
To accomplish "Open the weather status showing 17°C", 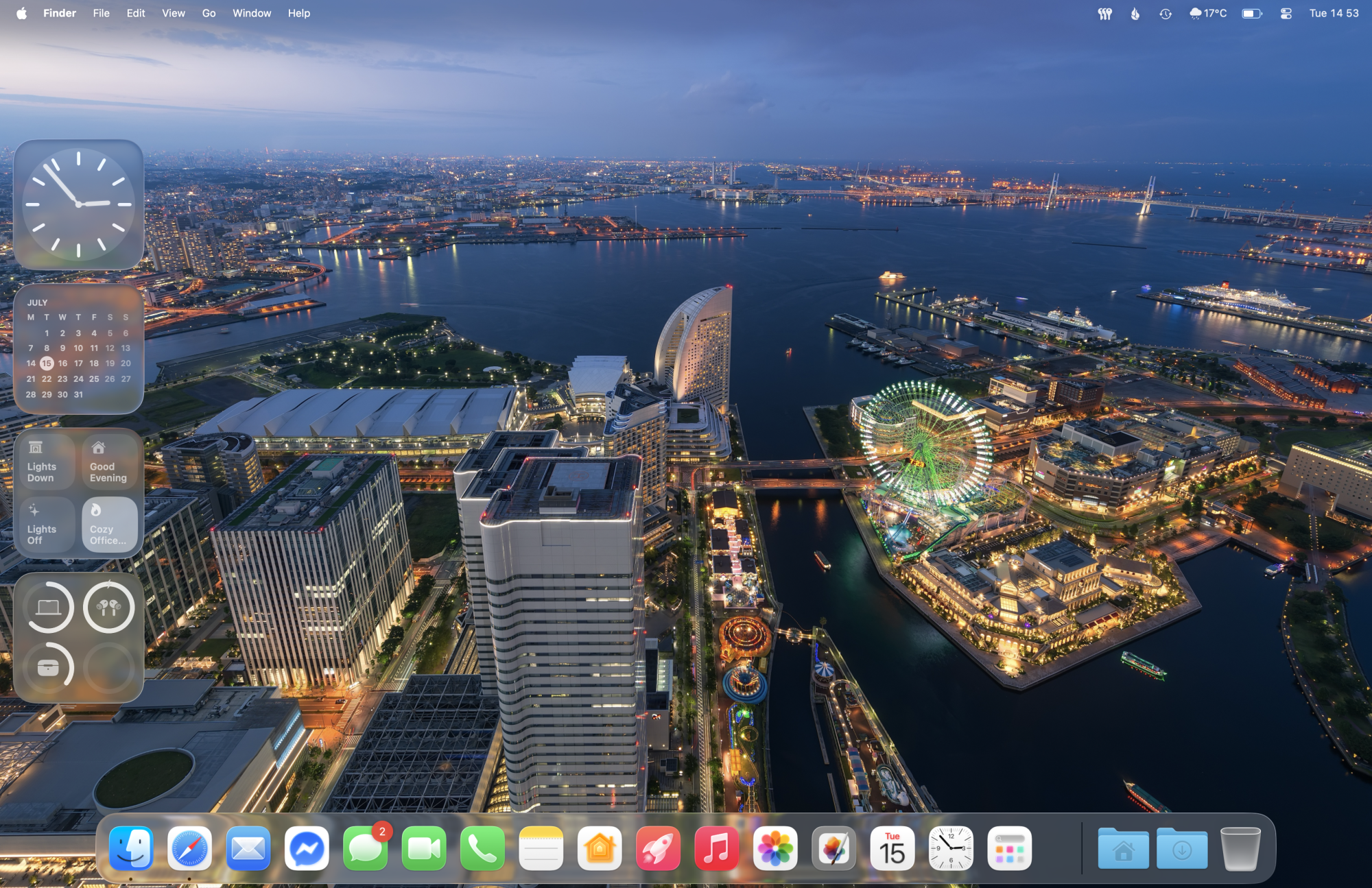I will click(x=1209, y=13).
